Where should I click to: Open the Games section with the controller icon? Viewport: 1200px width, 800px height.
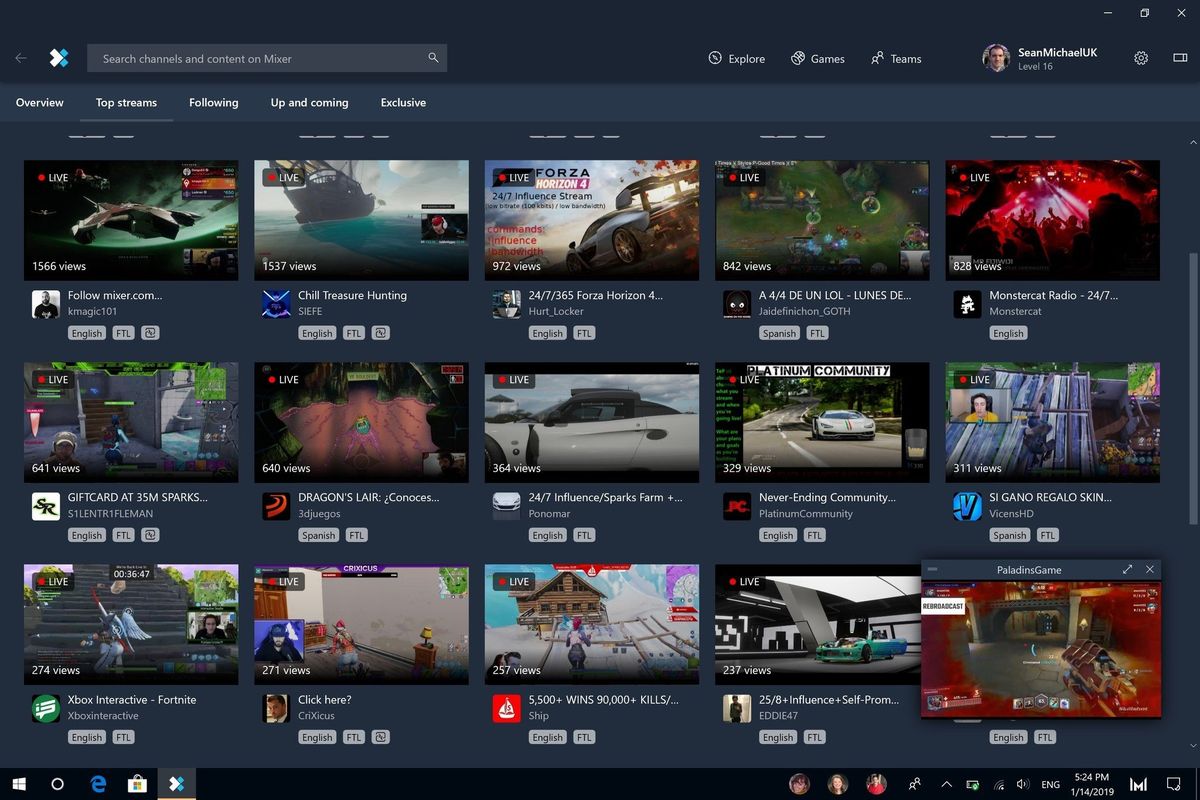818,58
